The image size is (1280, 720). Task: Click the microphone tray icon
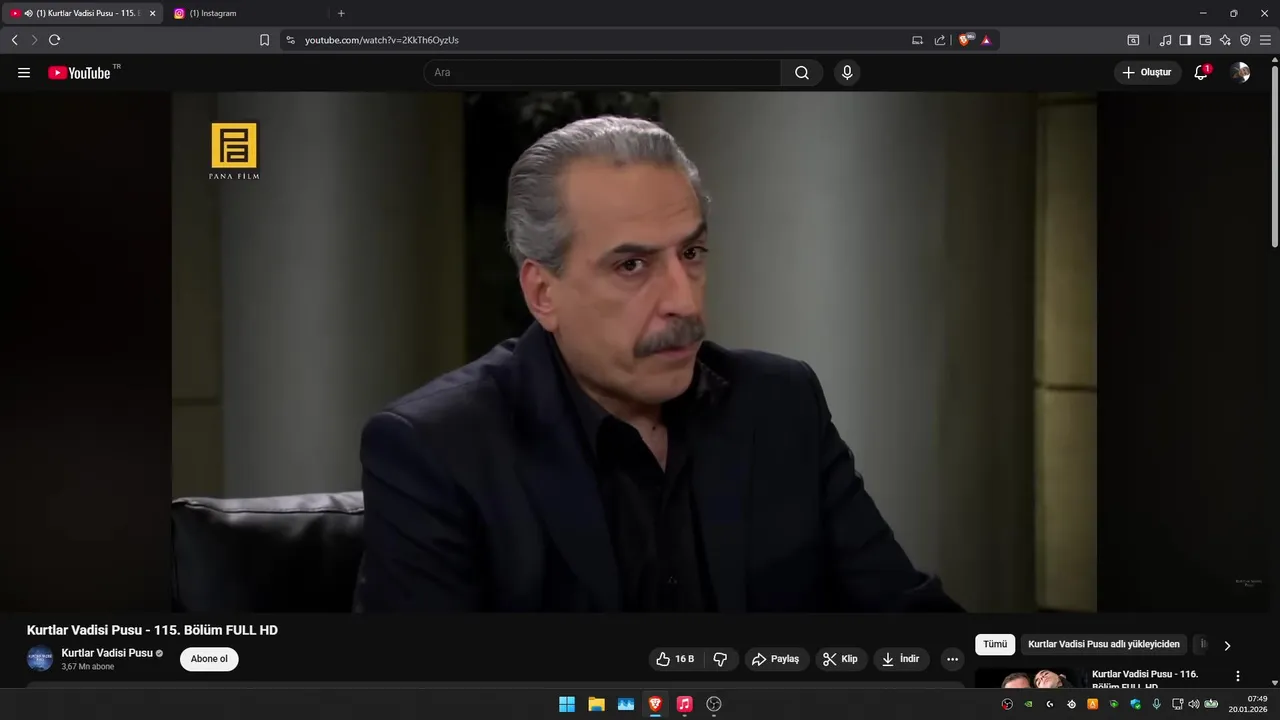pos(1157,704)
